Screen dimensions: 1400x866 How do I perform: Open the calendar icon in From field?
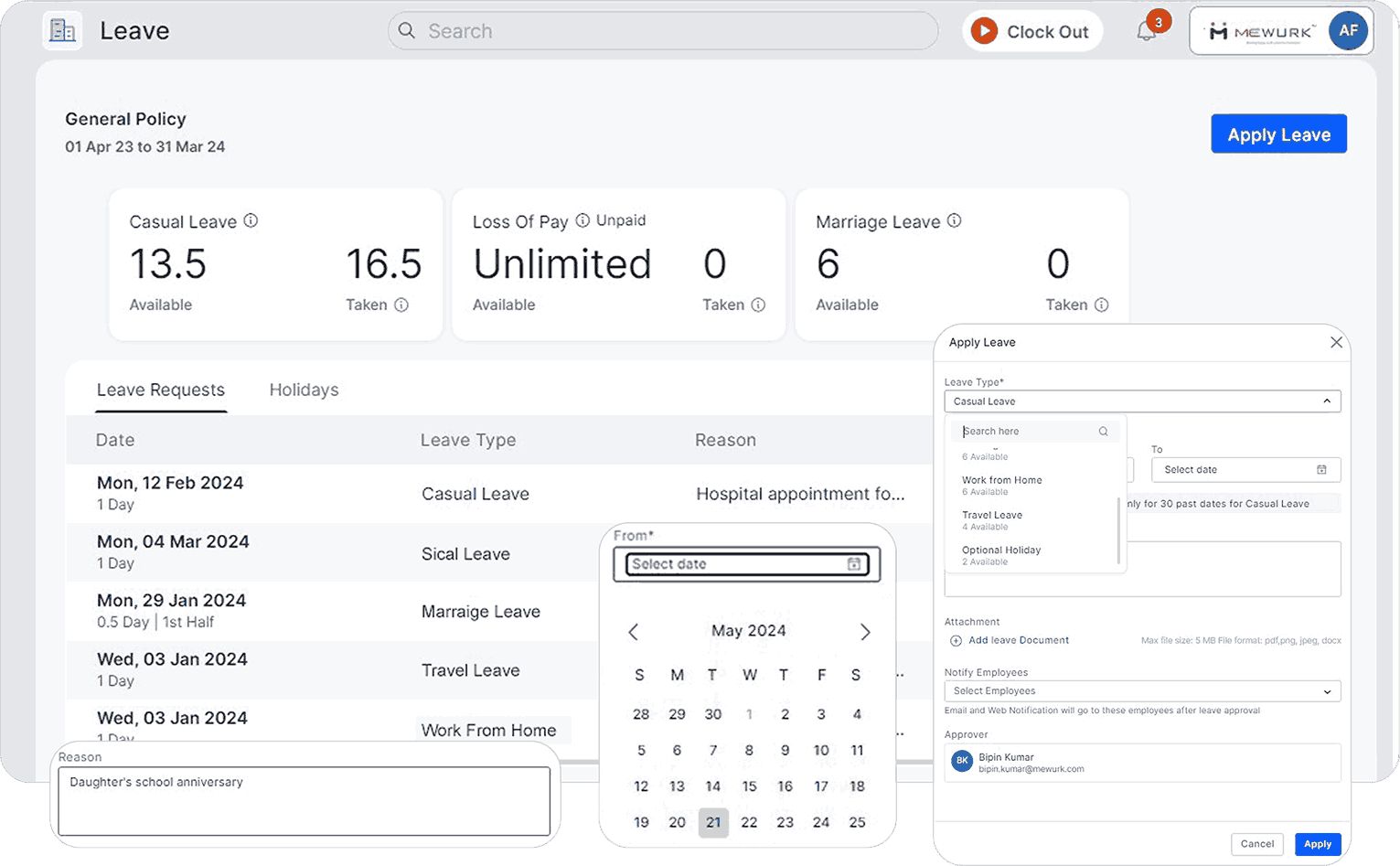853,564
